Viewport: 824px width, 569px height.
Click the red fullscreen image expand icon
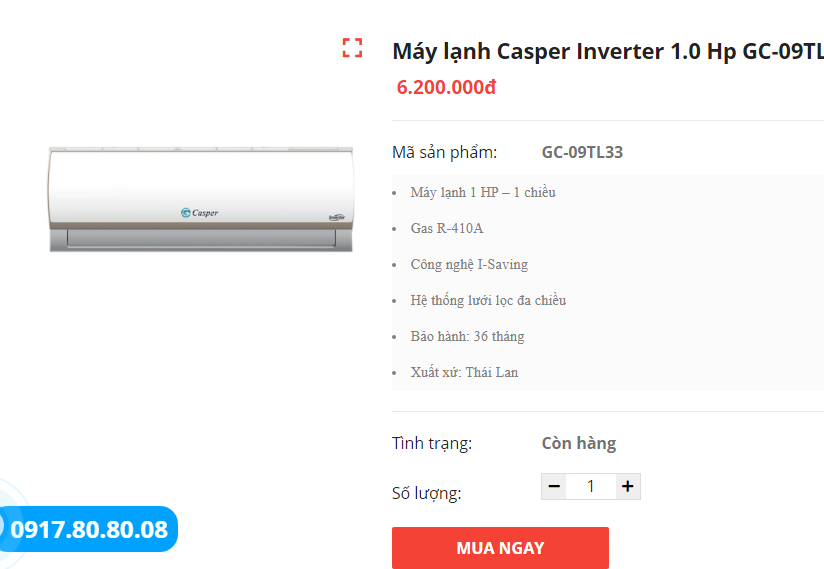coord(352,48)
